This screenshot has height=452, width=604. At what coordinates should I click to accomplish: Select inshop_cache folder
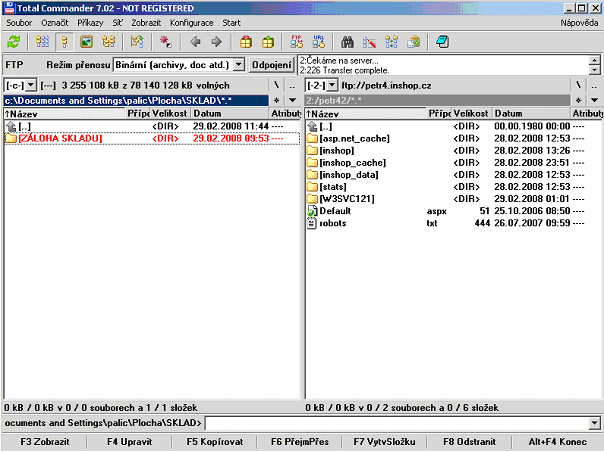453,163
